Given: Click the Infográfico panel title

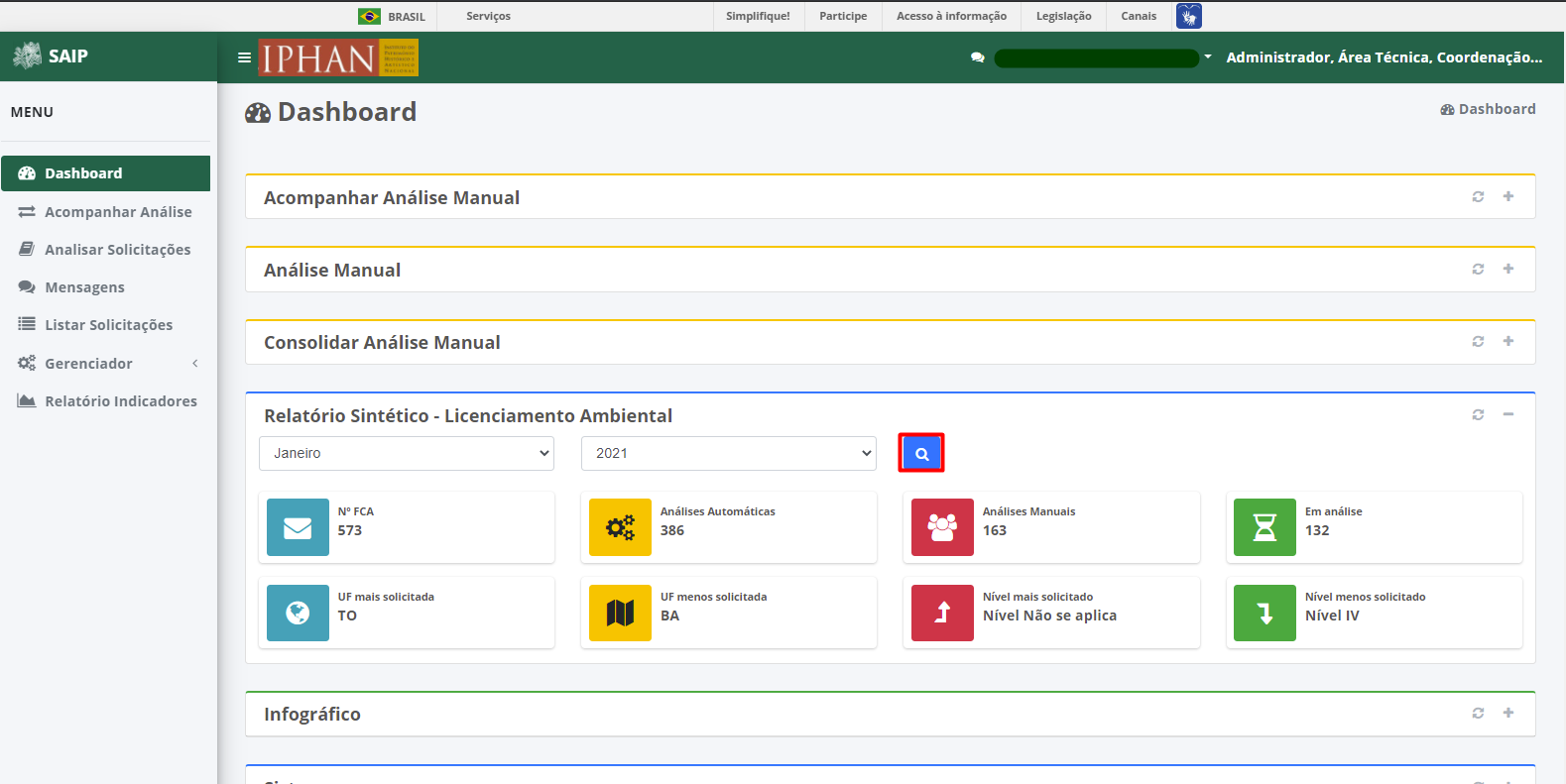Looking at the screenshot, I should coord(312,715).
